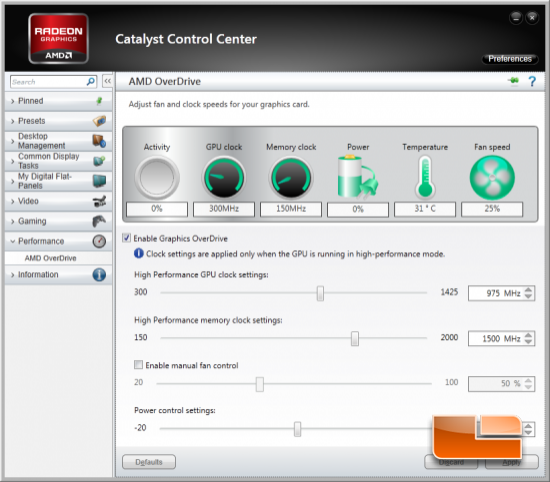Click the Power control slider handle

click(x=297, y=429)
